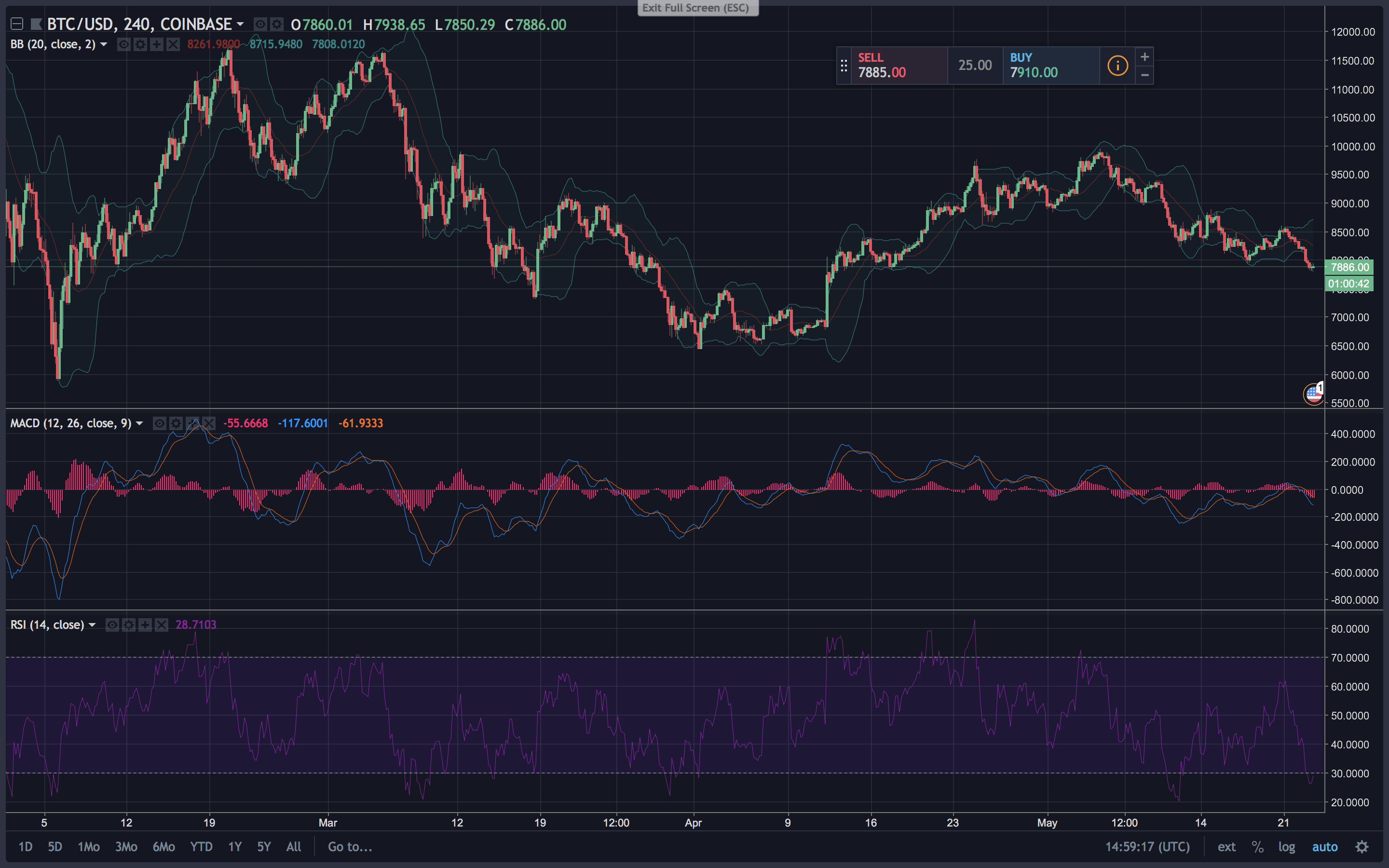Open the BTC/USD, 240, COINBASE symbol dropdown
The image size is (1389, 868).
(x=241, y=24)
